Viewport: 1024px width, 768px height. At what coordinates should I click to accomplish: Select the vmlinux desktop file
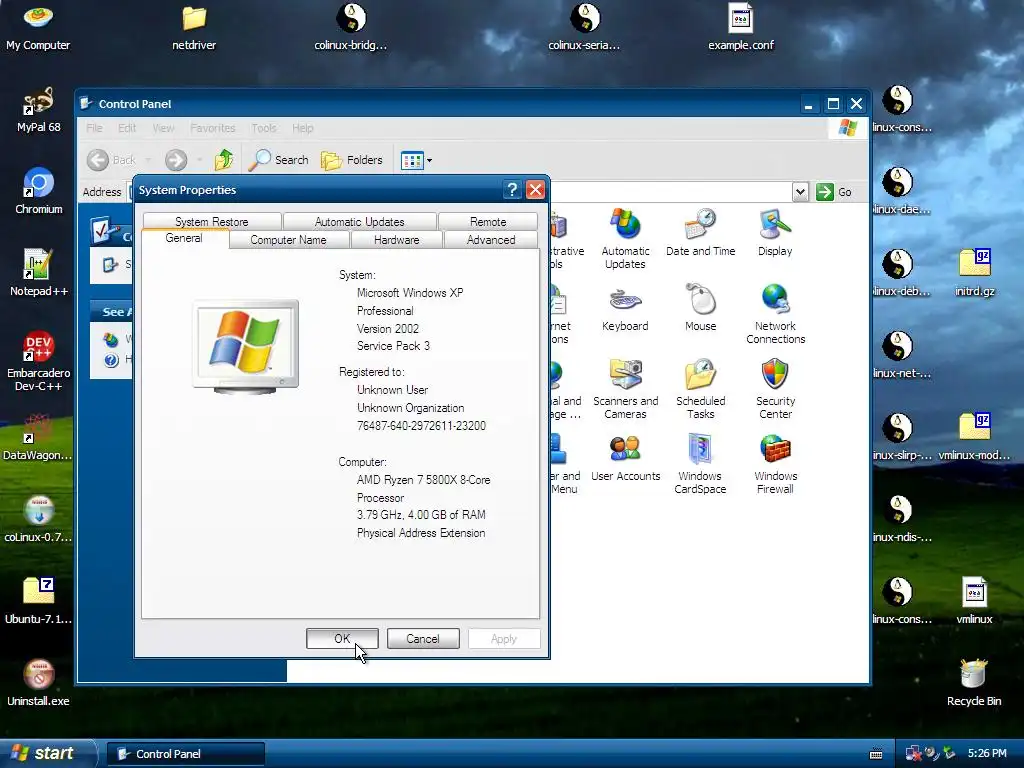974,601
